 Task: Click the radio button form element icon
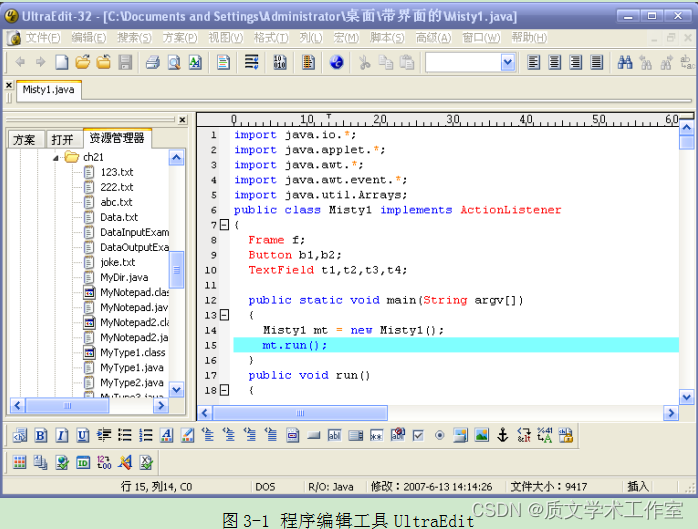click(439, 435)
